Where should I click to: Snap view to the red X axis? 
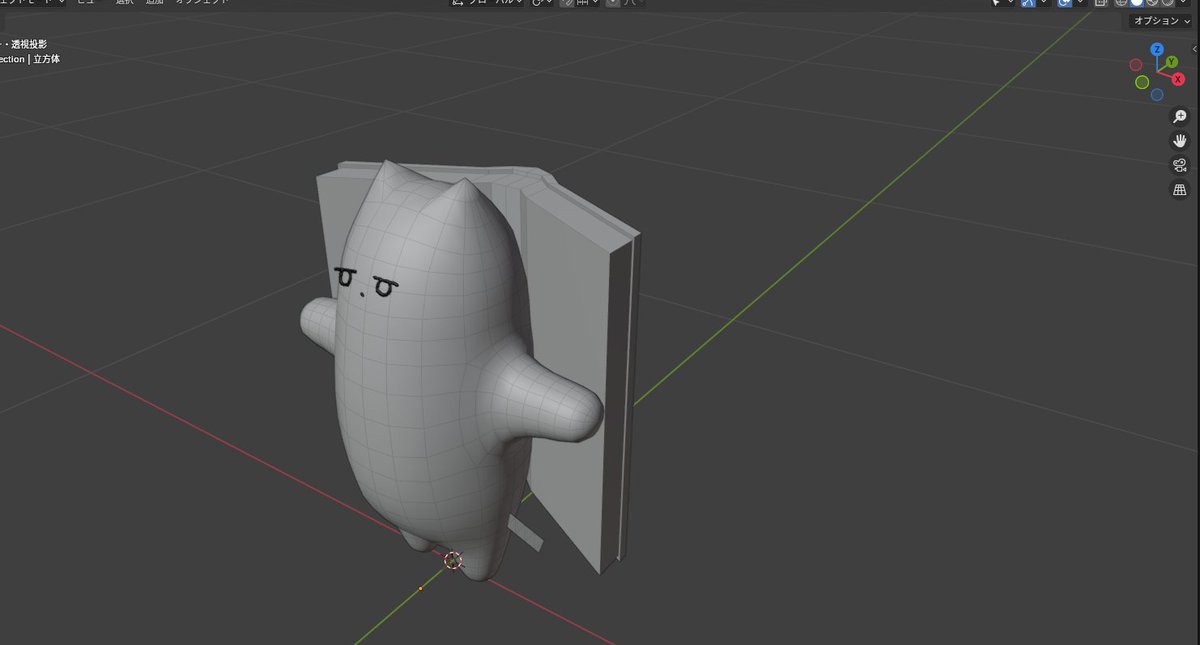pos(1178,79)
